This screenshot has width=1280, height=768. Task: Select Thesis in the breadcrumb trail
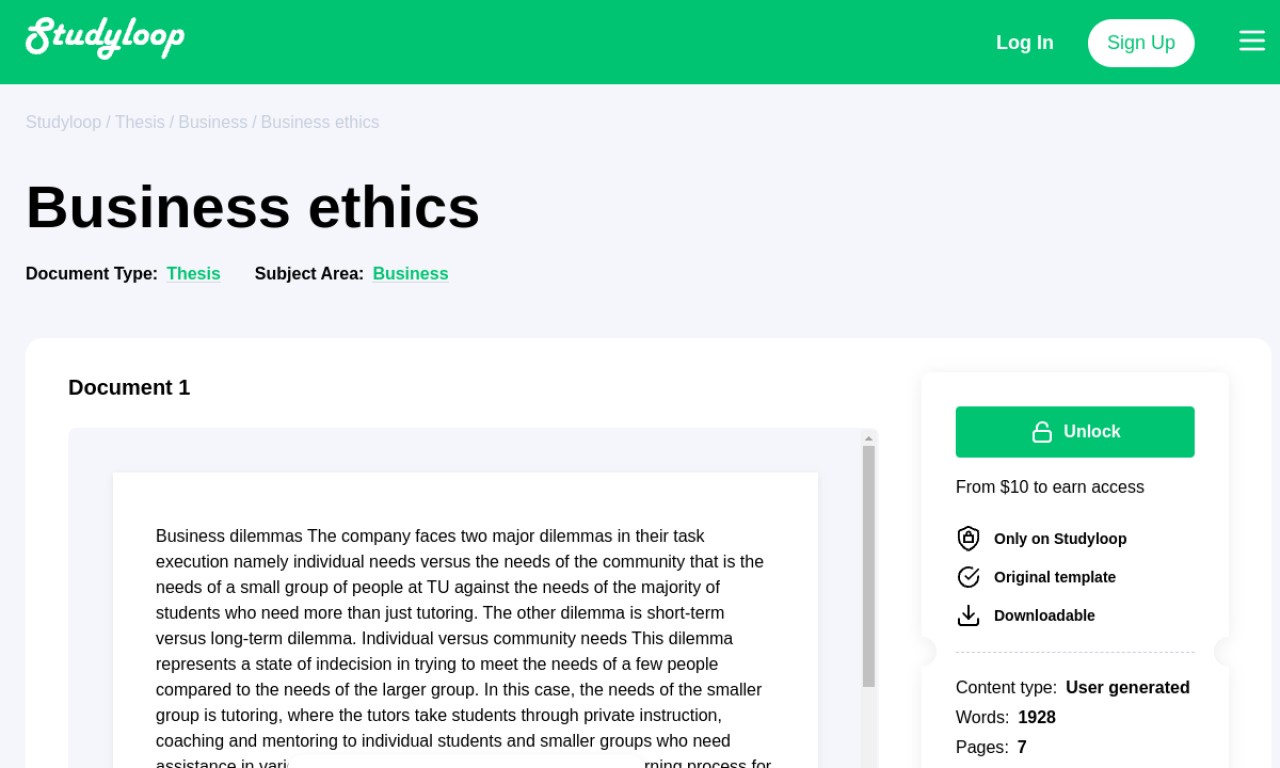coord(140,122)
